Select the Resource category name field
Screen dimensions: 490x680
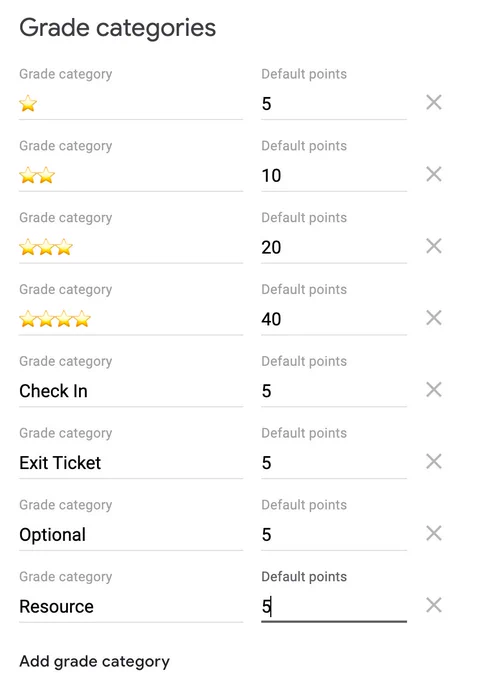[131, 607]
